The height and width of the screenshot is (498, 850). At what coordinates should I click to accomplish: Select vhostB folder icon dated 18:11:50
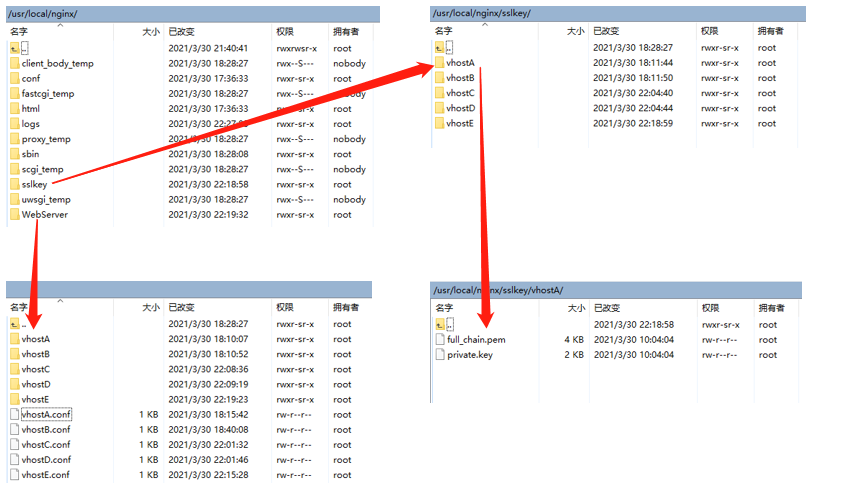coord(440,78)
